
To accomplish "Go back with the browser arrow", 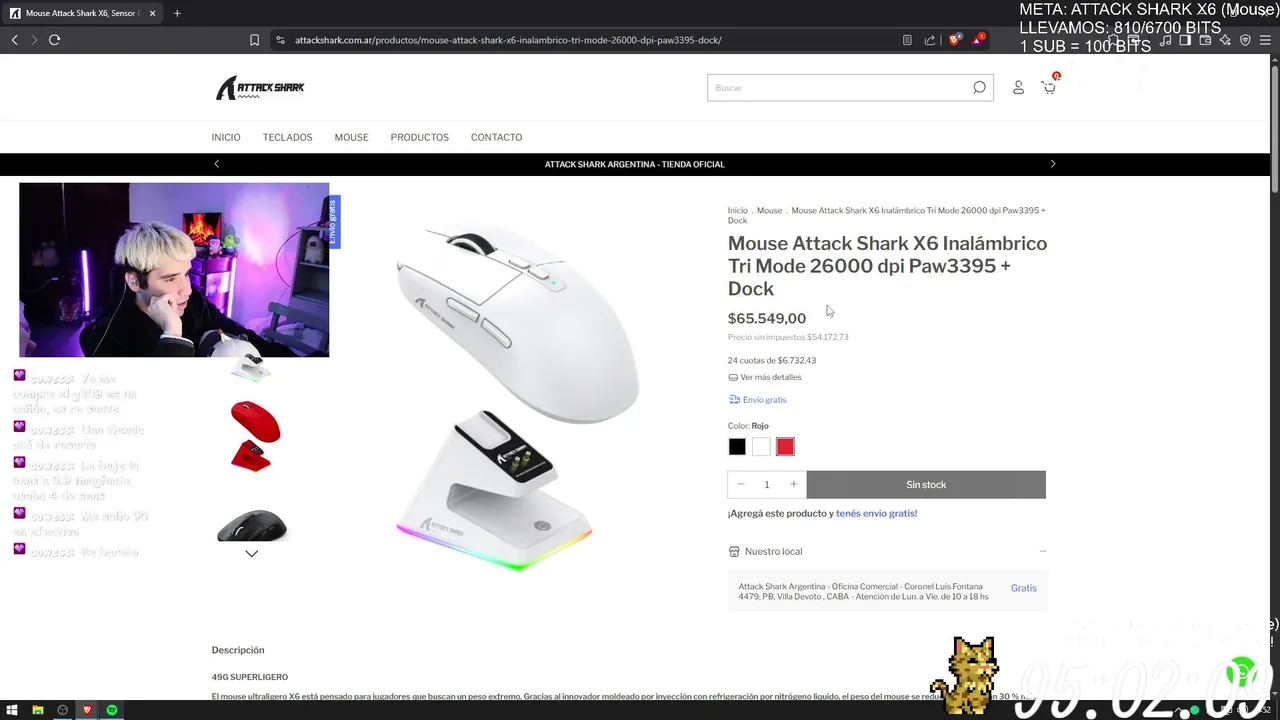I will point(14,40).
